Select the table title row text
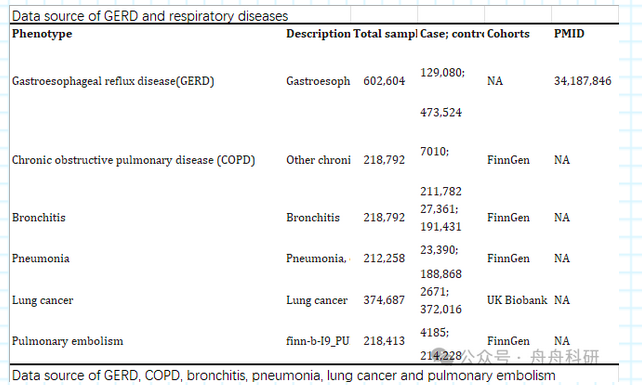The image size is (642, 385). coord(150,16)
